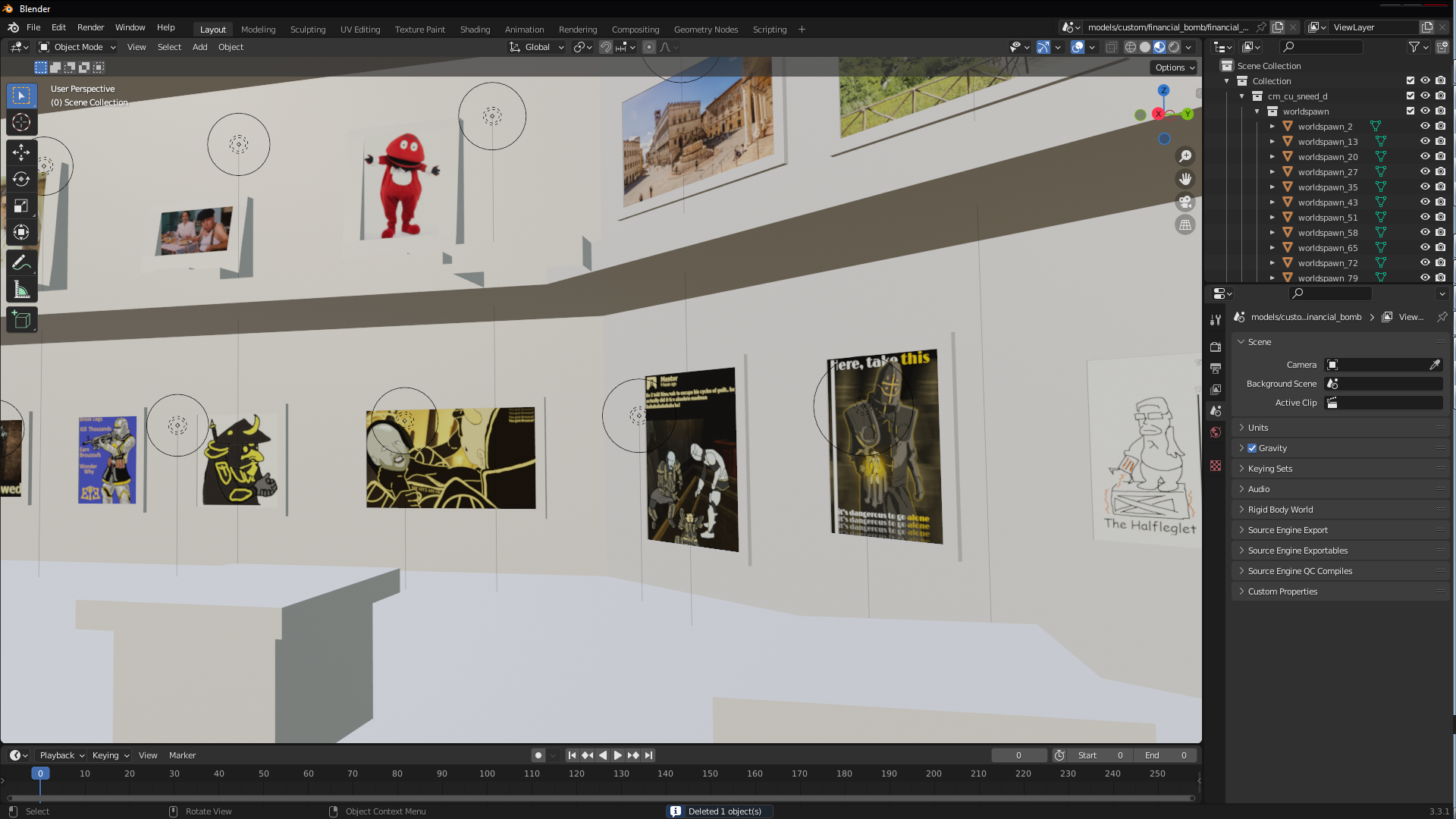This screenshot has height=819, width=1456.
Task: Toggle proportional editing
Action: 649,47
